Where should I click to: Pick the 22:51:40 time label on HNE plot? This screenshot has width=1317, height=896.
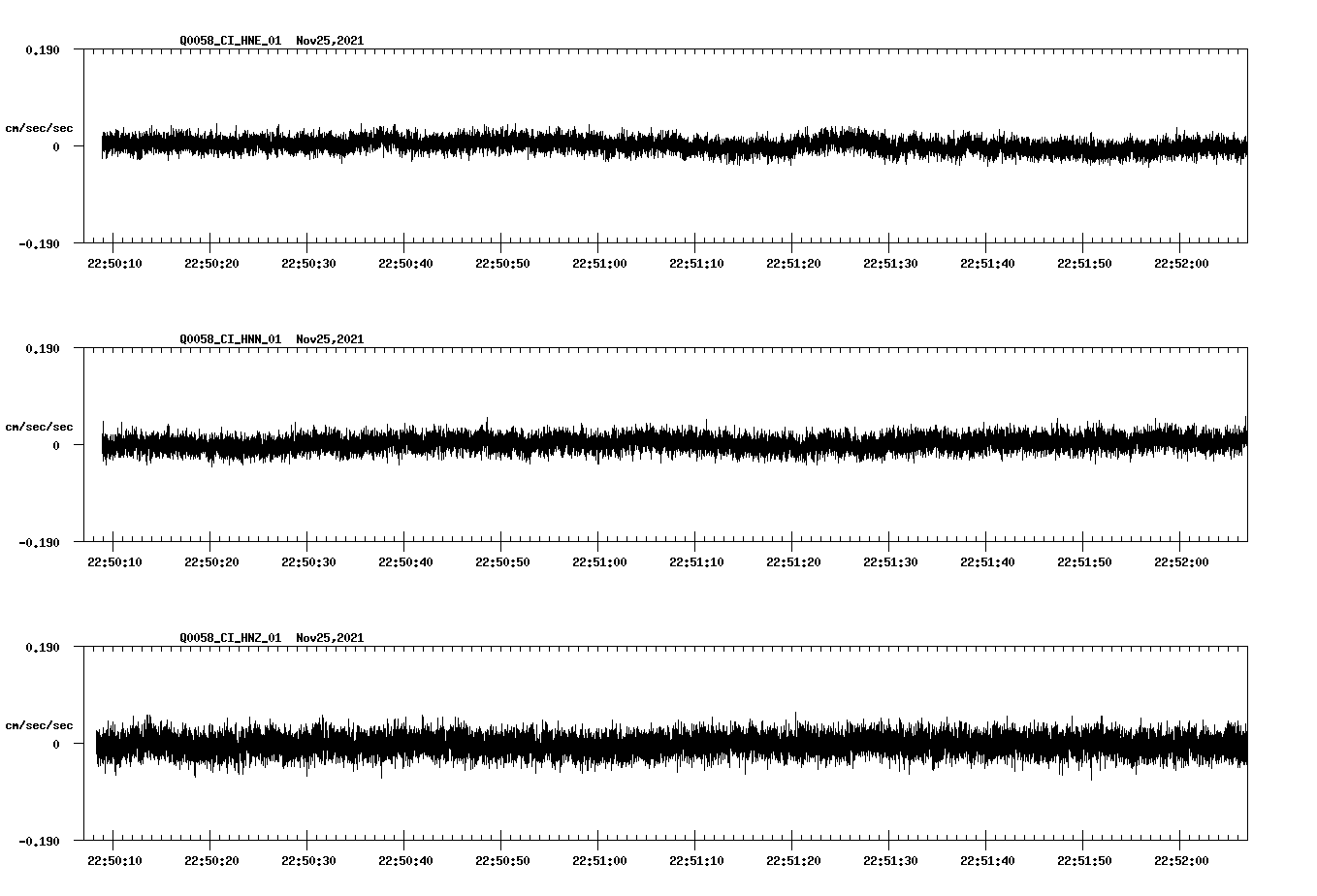pyautogui.click(x=986, y=264)
